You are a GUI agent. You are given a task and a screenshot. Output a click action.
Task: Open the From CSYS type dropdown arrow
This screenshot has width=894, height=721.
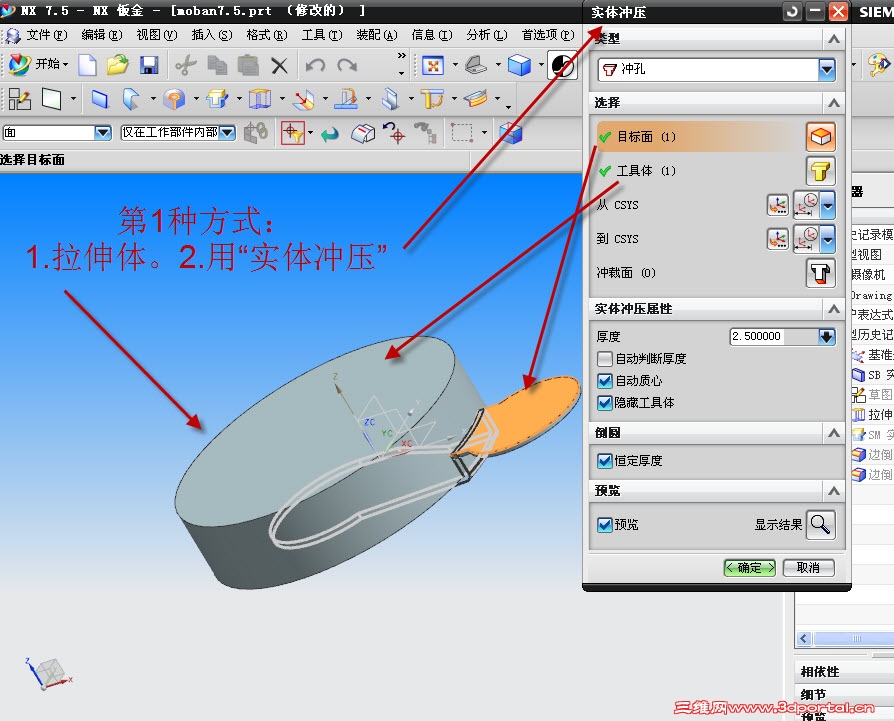pyautogui.click(x=828, y=205)
